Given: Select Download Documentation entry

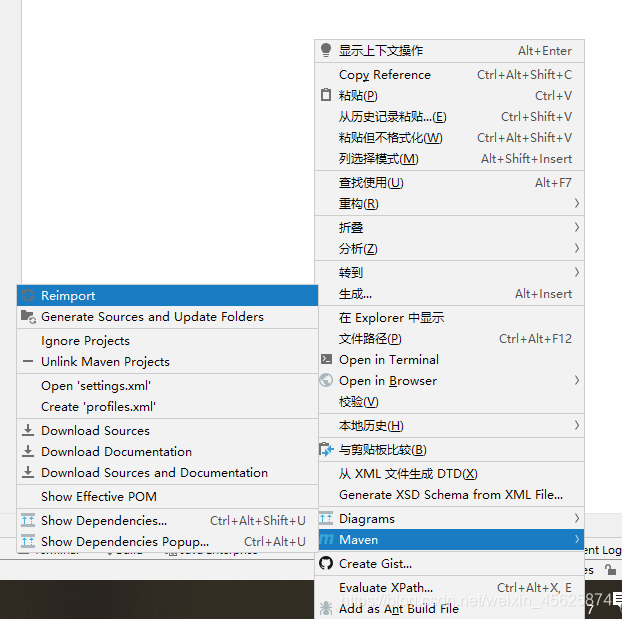Looking at the screenshot, I should point(167,452).
